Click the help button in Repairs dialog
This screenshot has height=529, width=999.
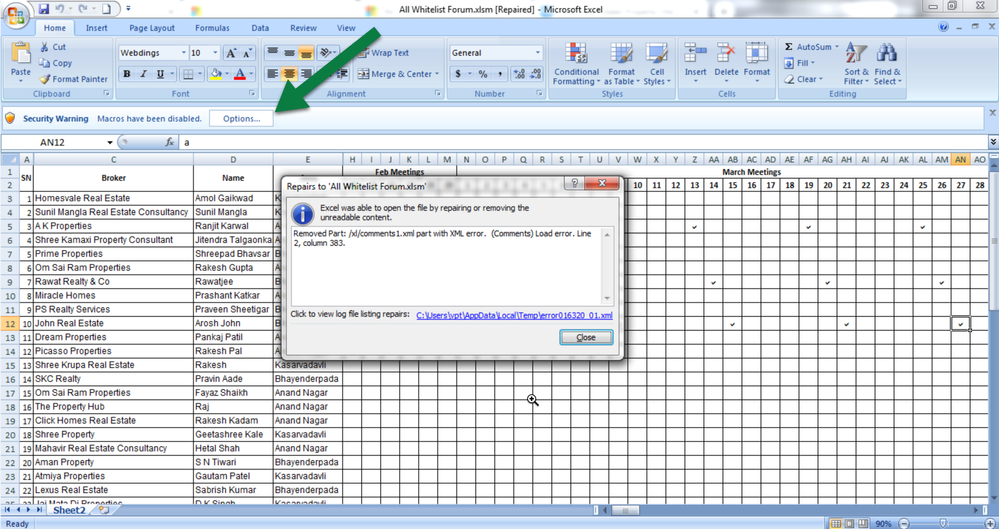[574, 184]
